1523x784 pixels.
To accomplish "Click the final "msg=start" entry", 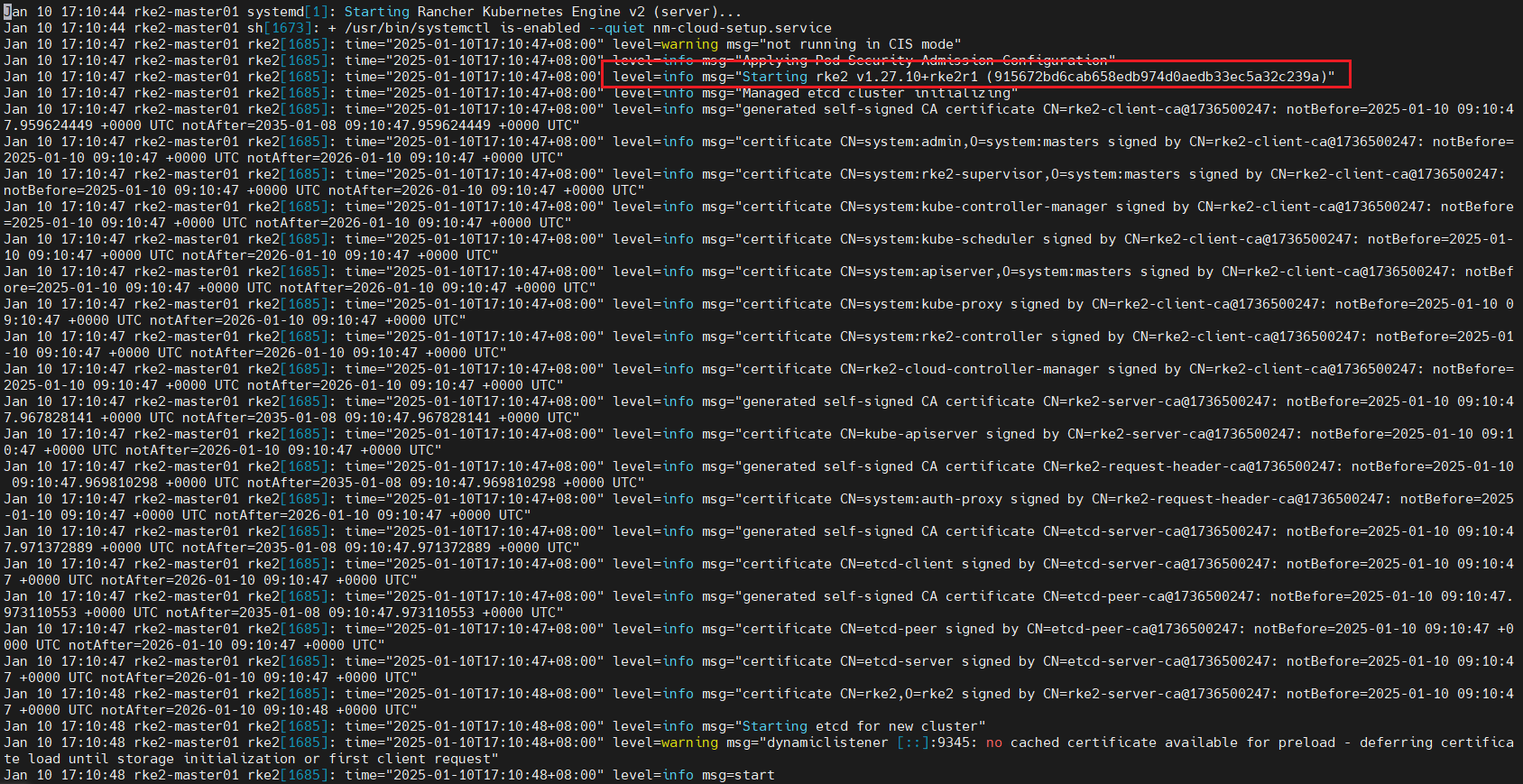I will pyautogui.click(x=738, y=775).
